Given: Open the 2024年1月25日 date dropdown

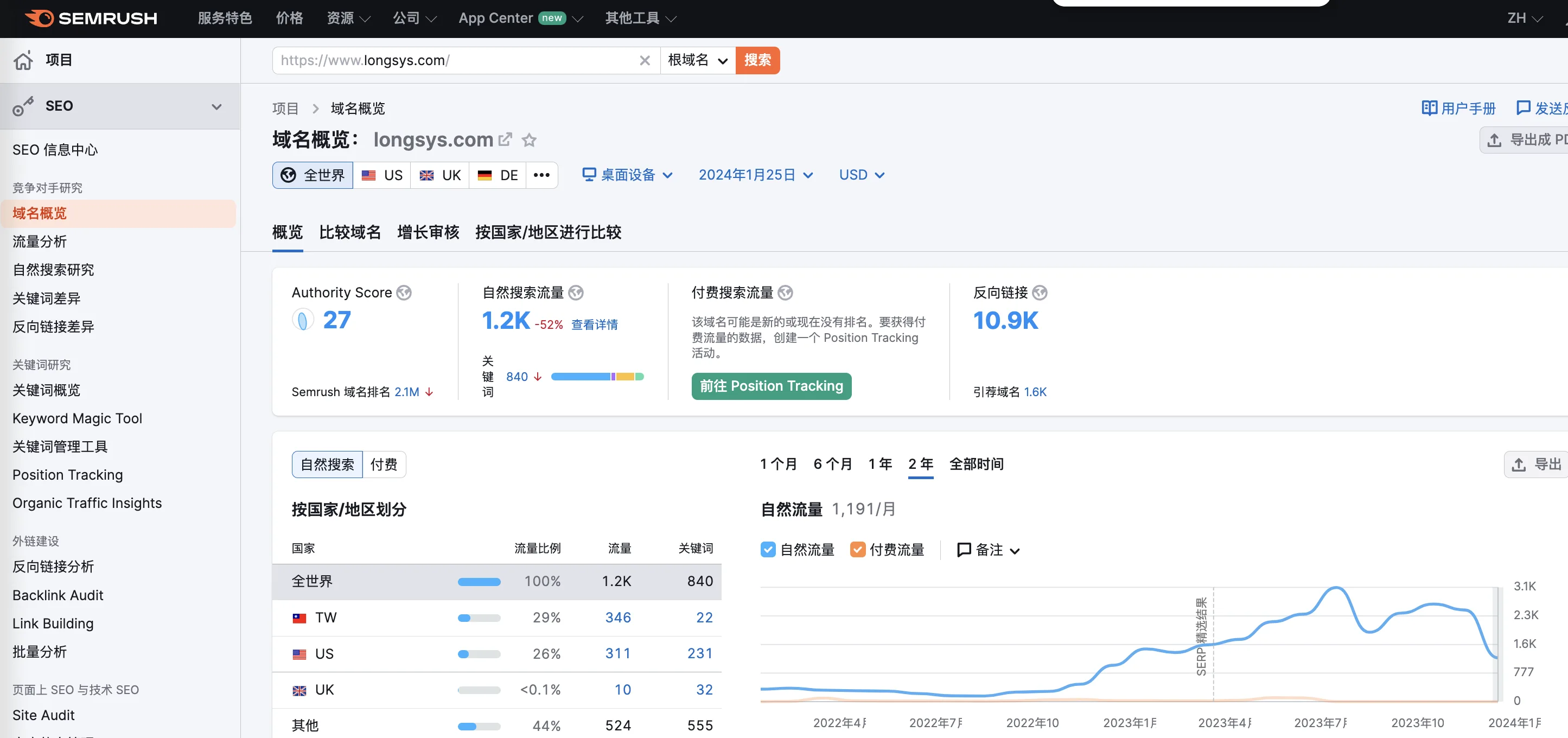Looking at the screenshot, I should (755, 175).
